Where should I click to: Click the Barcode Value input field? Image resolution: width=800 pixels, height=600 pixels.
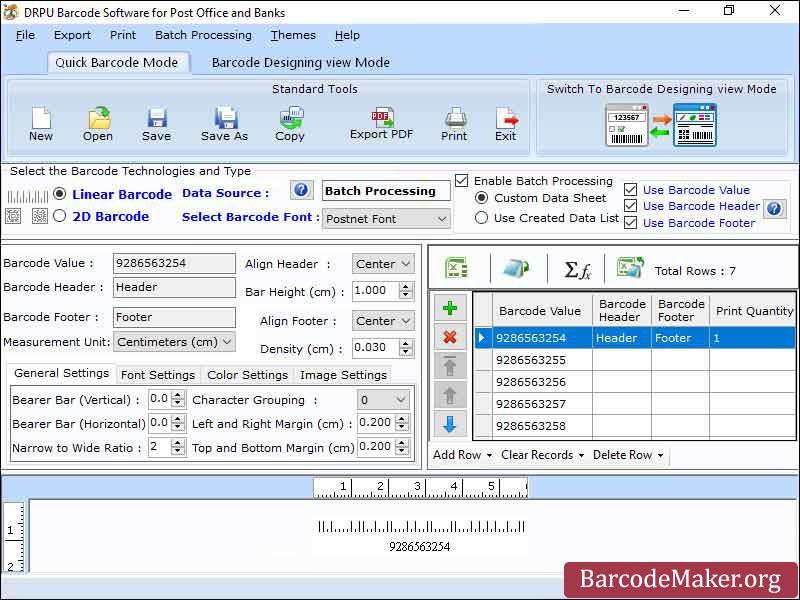(x=174, y=263)
